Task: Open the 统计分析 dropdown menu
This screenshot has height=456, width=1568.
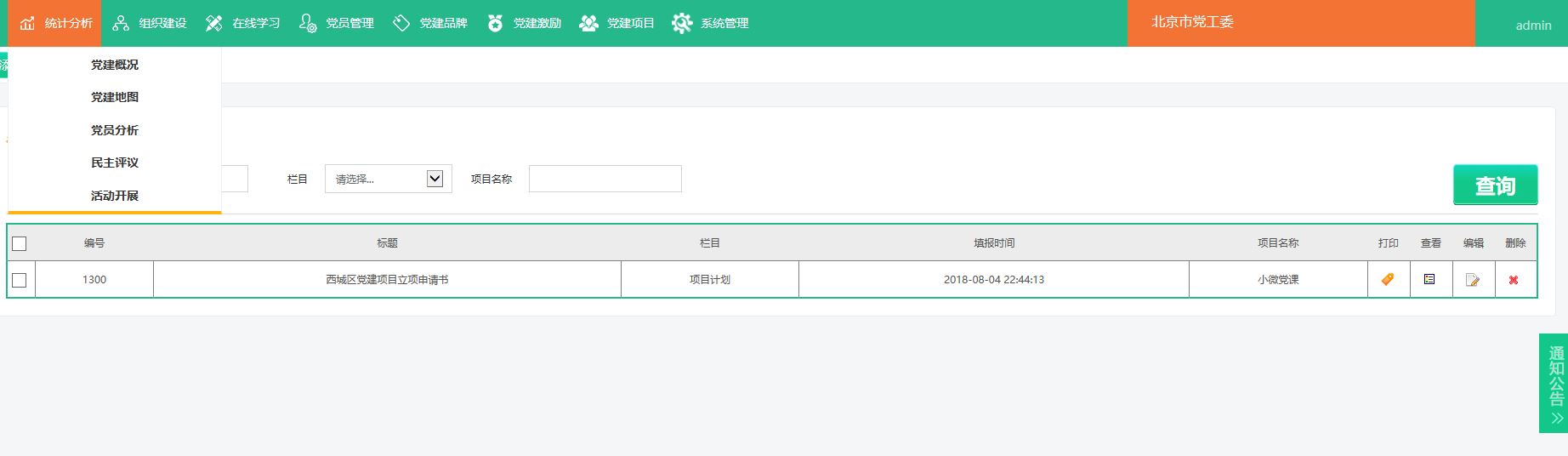Action: pyautogui.click(x=56, y=23)
